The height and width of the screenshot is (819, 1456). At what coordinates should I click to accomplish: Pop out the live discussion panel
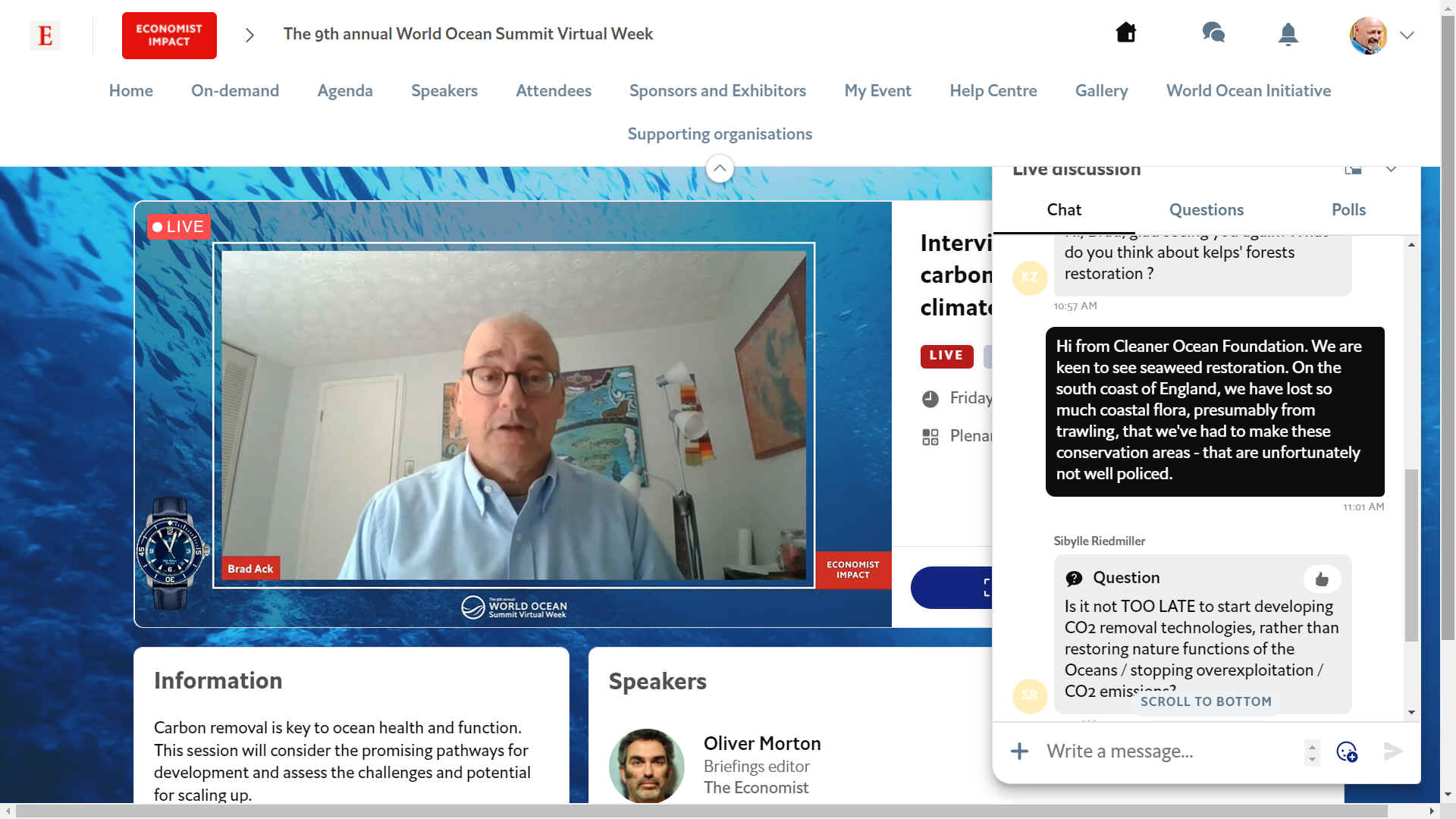click(1353, 170)
